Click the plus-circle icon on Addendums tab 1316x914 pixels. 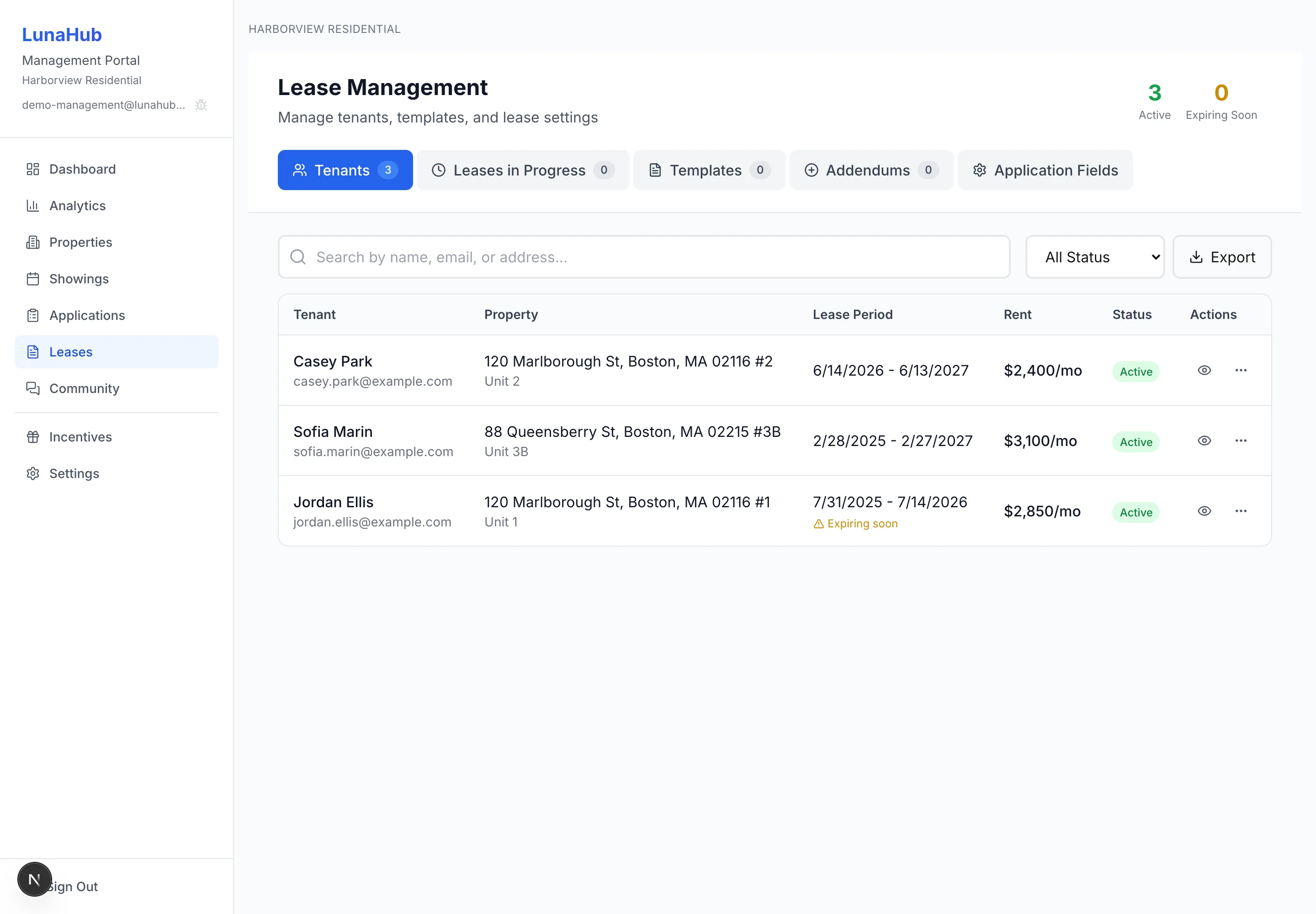point(812,170)
